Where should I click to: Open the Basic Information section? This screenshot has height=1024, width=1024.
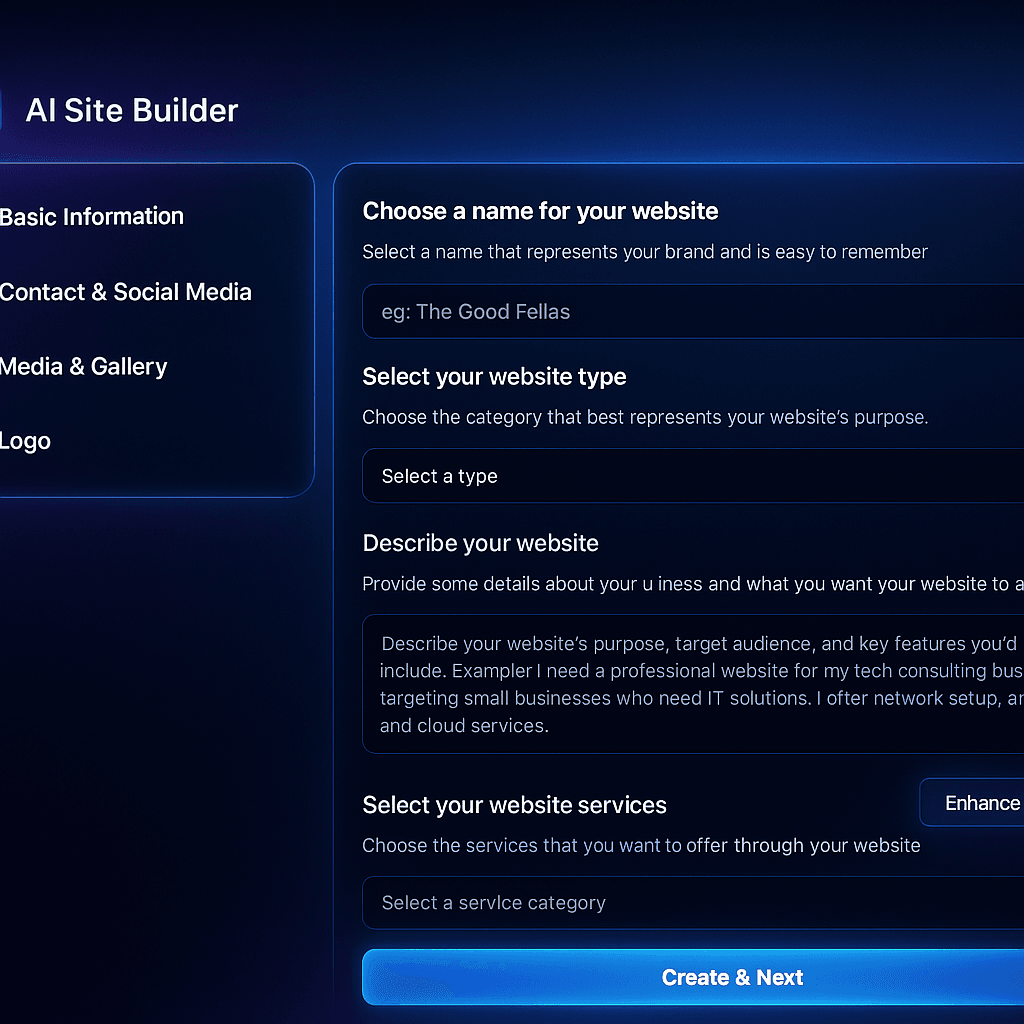[91, 216]
